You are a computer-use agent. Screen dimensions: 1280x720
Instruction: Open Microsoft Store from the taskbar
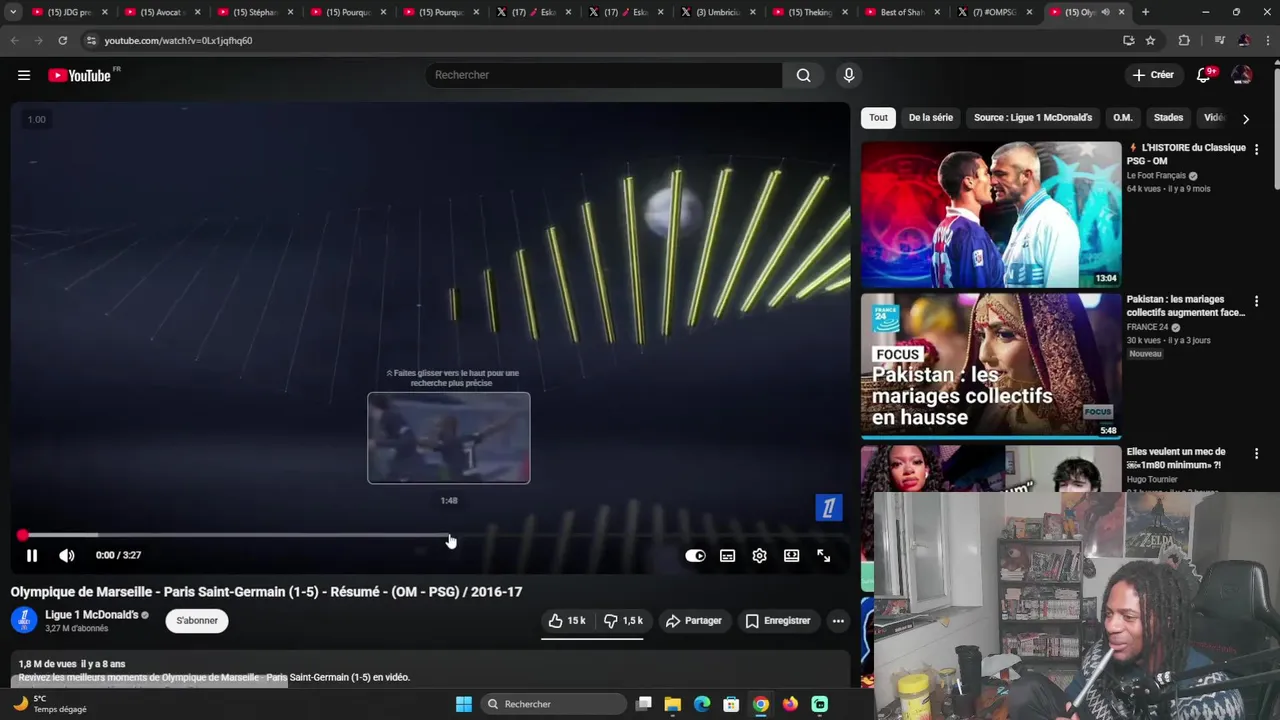coord(731,704)
